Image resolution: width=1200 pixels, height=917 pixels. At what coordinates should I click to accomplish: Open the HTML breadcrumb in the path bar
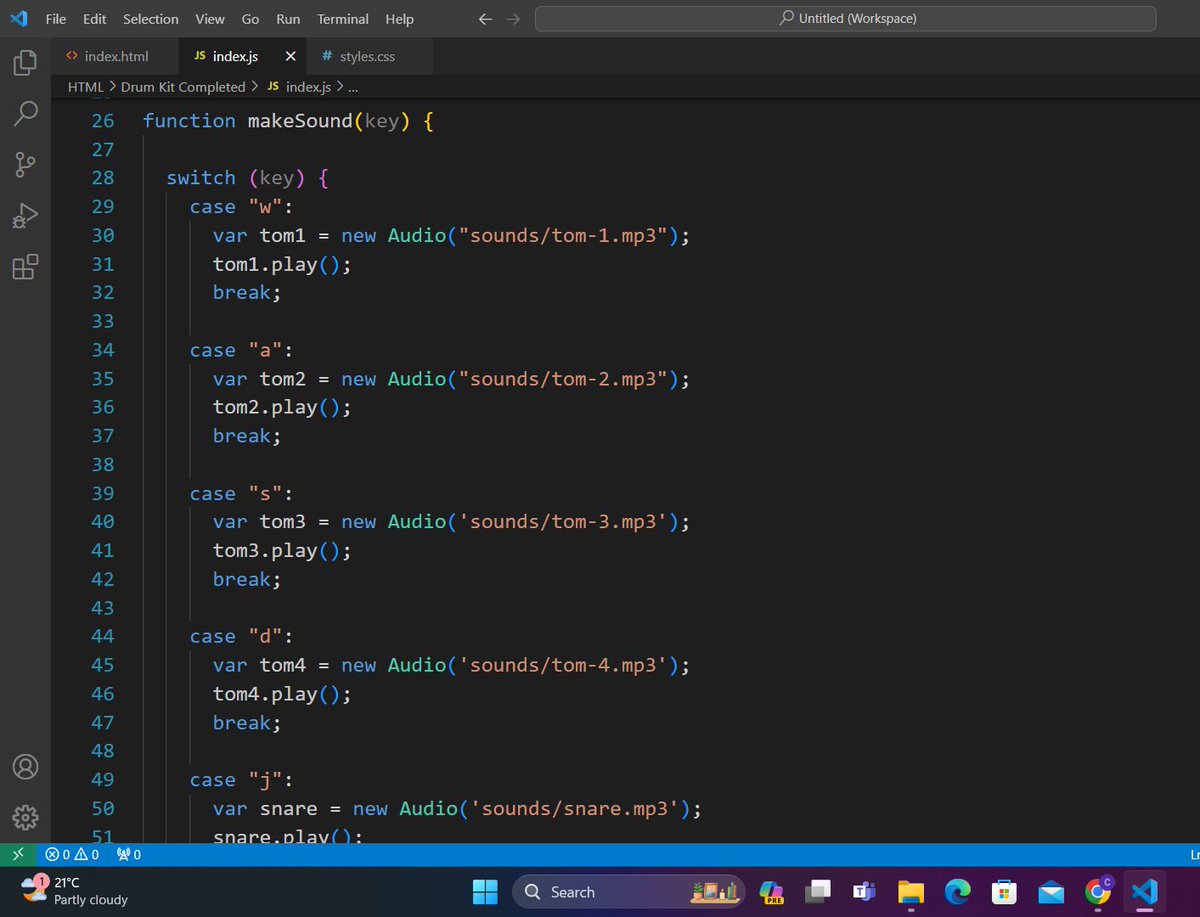pyautogui.click(x=85, y=87)
